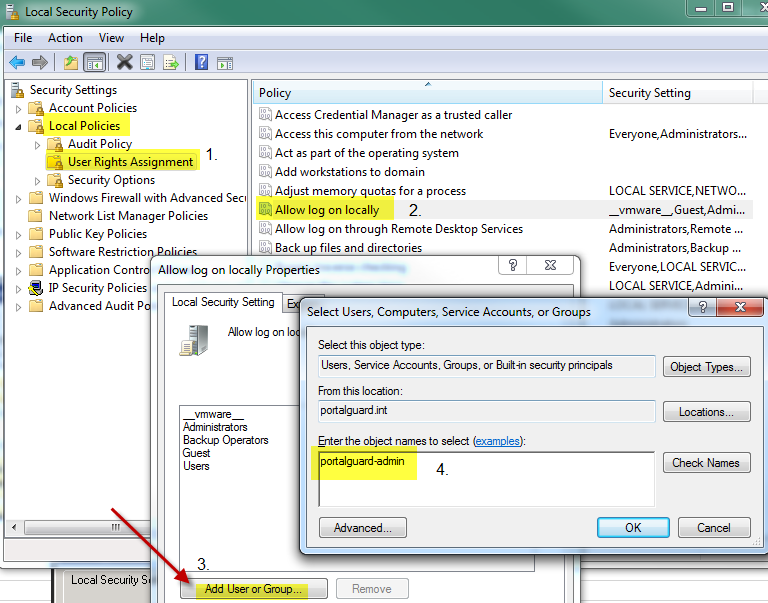Click the Forward arrow toolbar icon

[40, 63]
